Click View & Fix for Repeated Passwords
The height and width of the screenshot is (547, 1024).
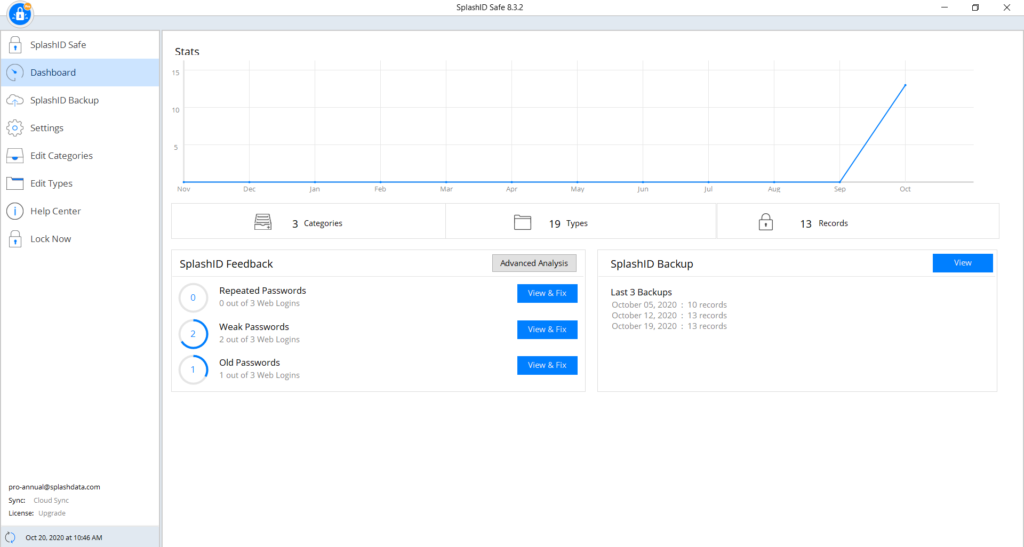[x=547, y=293]
